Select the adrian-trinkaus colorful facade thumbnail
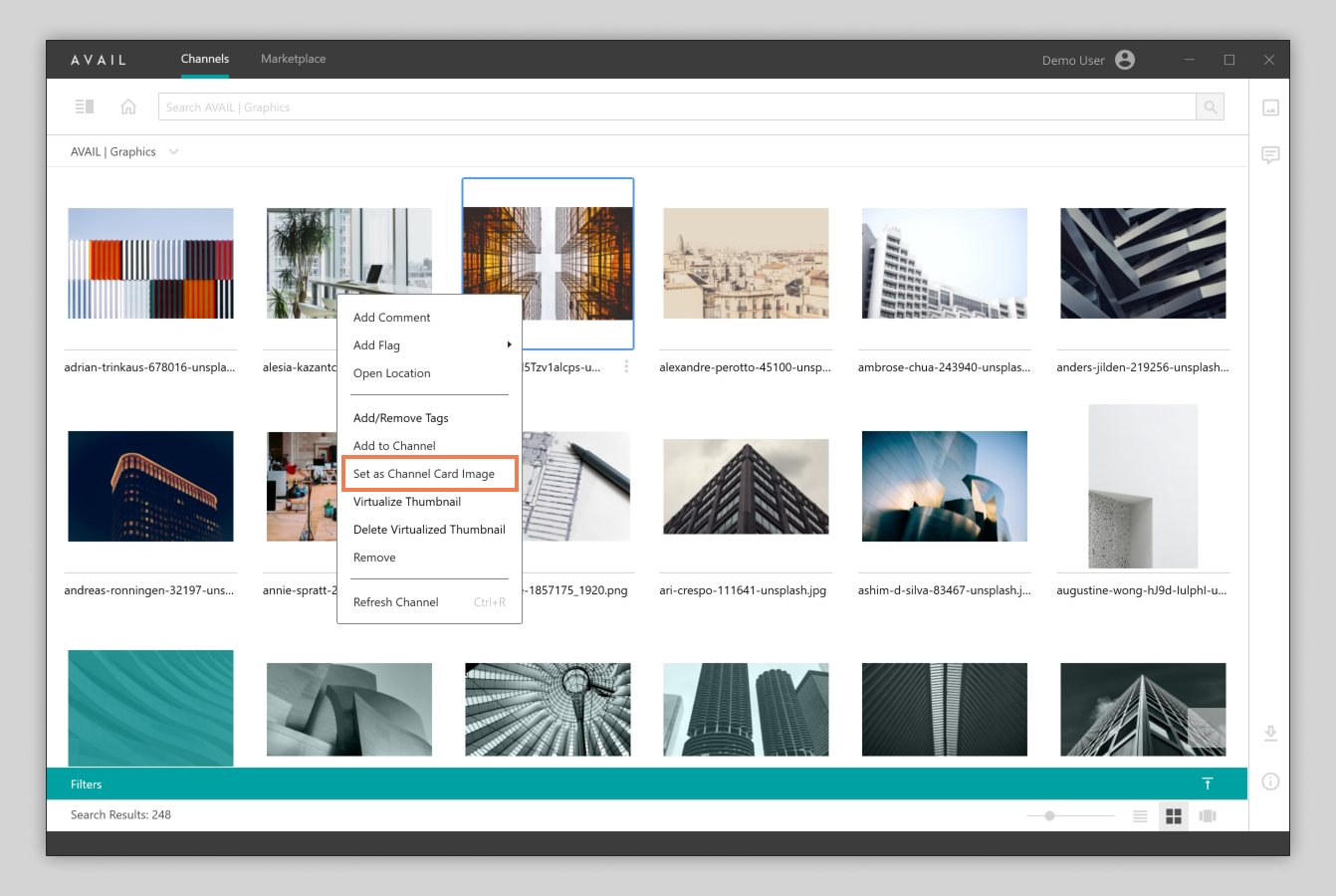Image resolution: width=1336 pixels, height=896 pixels. point(150,263)
